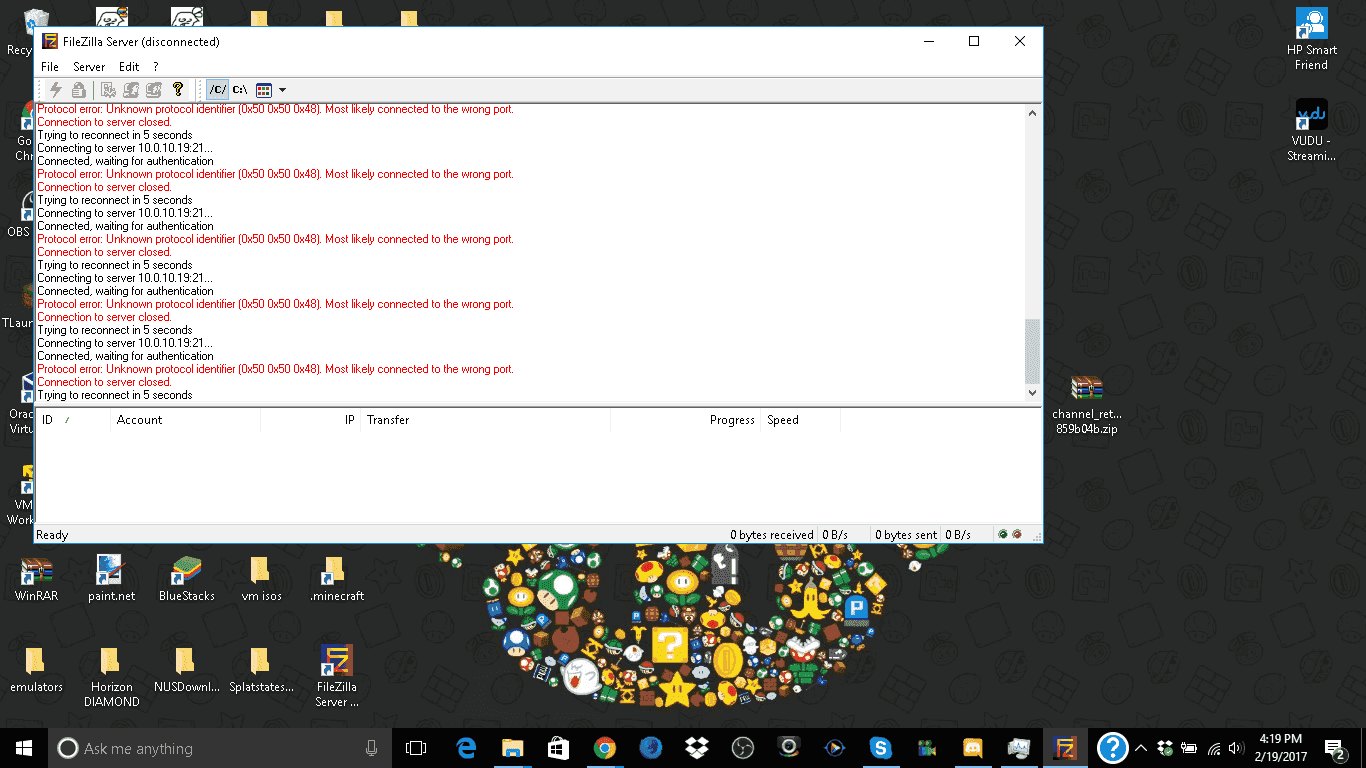This screenshot has height=768, width=1366.
Task: Switch path display to C:\ format
Action: [240, 90]
